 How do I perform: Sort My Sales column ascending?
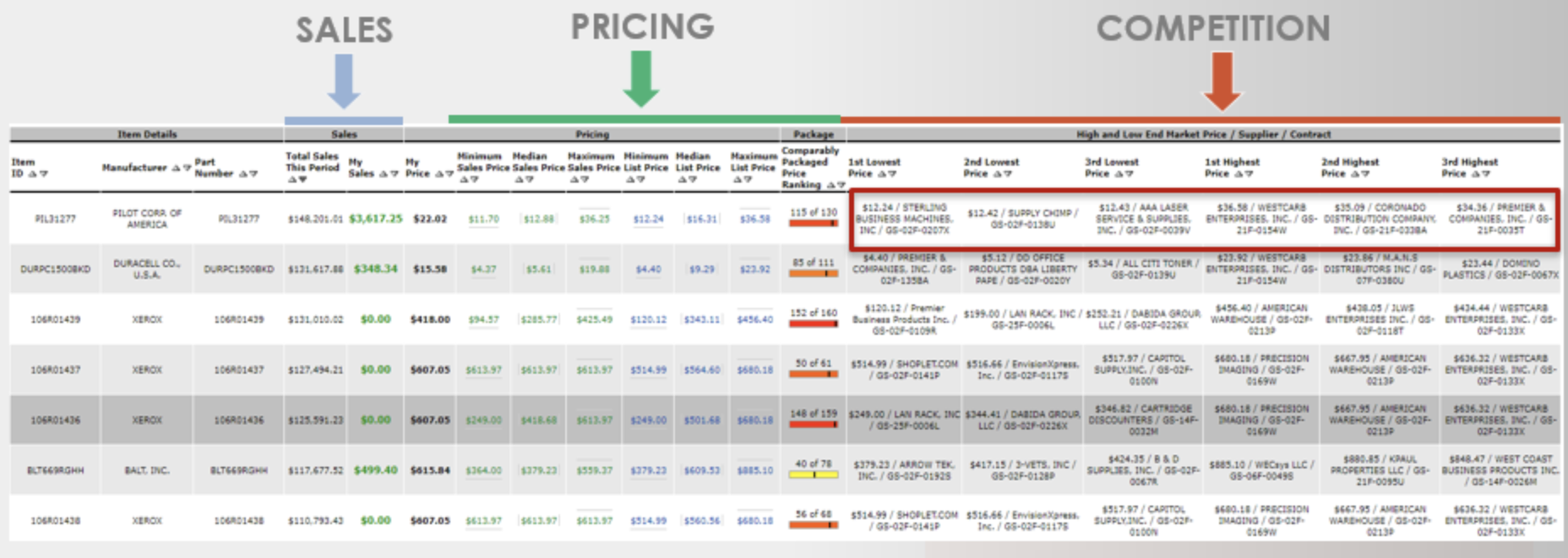[x=383, y=174]
